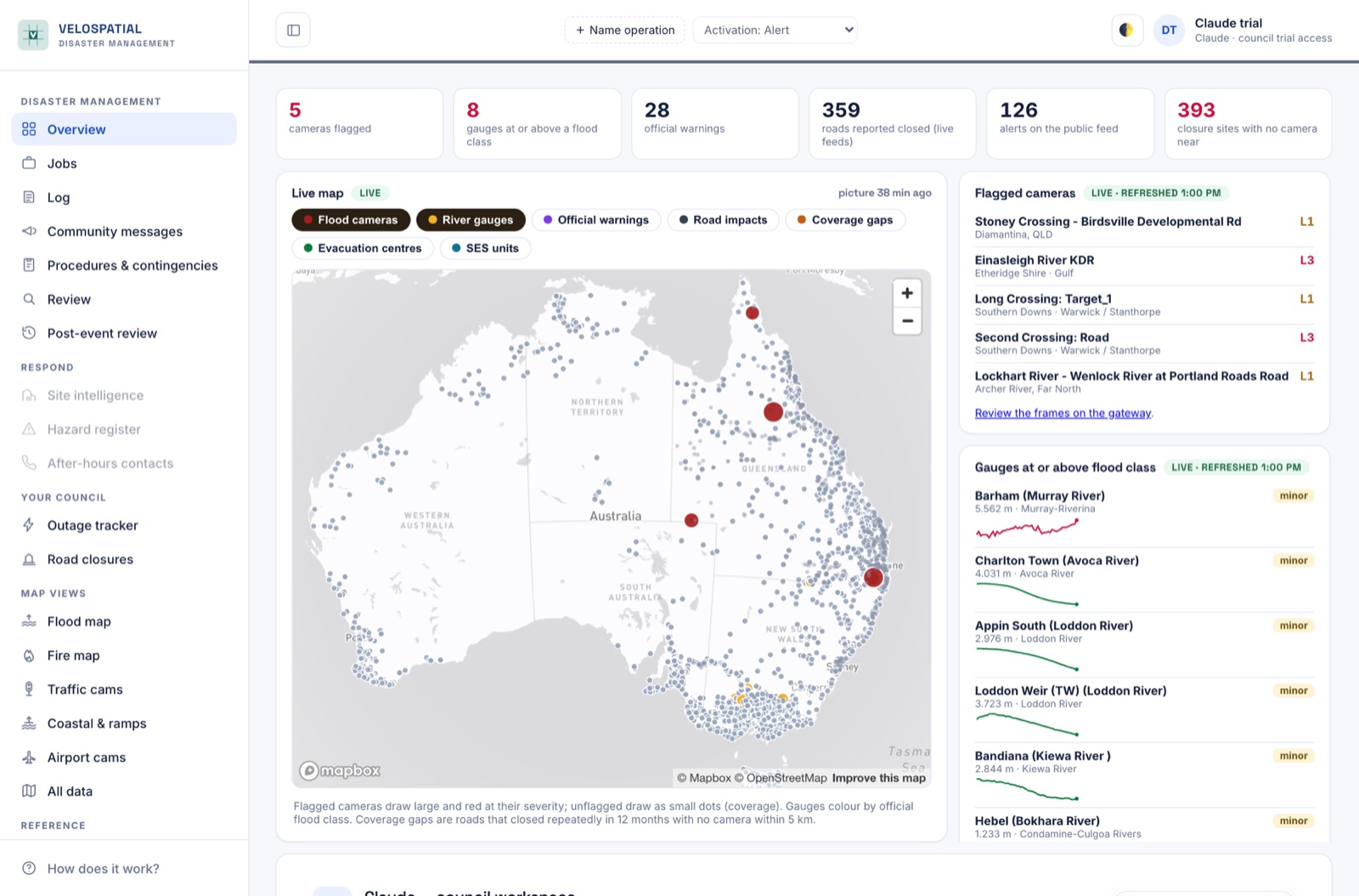Click the Airport cams plane icon
The image size is (1359, 896).
29,757
